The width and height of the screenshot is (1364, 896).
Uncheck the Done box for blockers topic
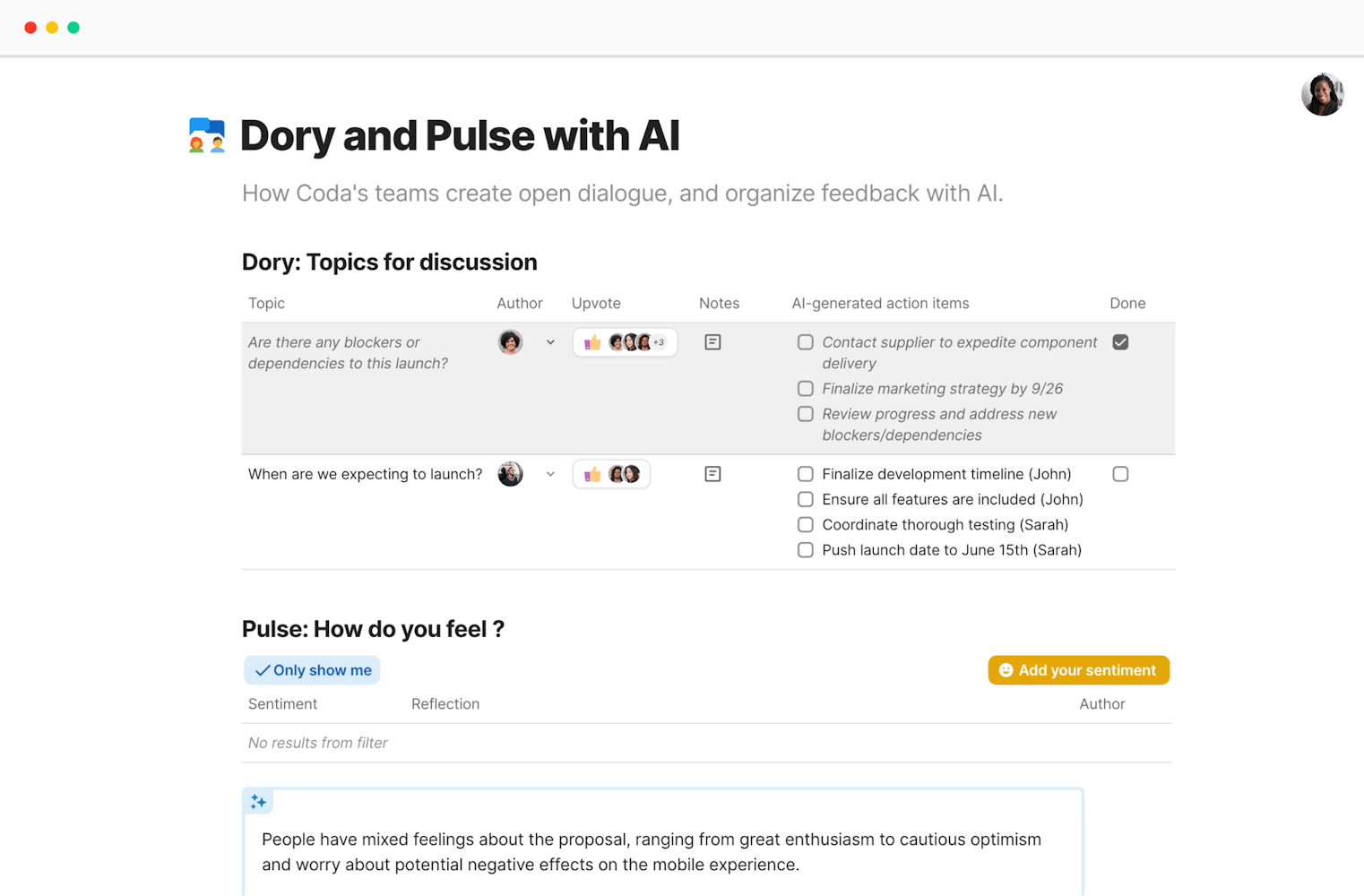click(1120, 342)
